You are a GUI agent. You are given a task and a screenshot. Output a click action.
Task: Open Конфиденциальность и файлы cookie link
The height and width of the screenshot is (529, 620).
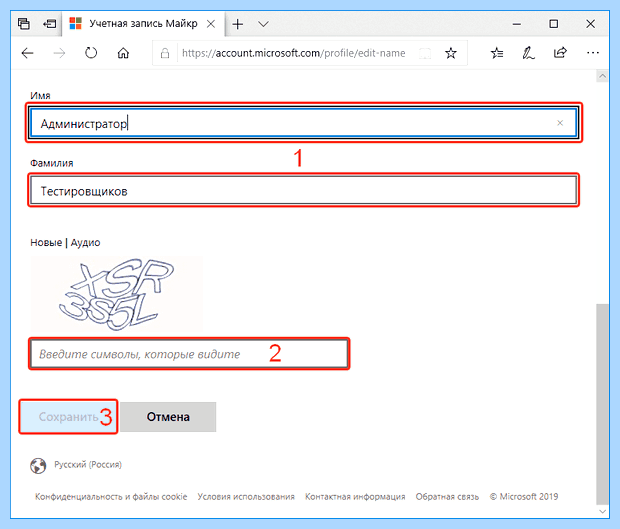(111, 497)
